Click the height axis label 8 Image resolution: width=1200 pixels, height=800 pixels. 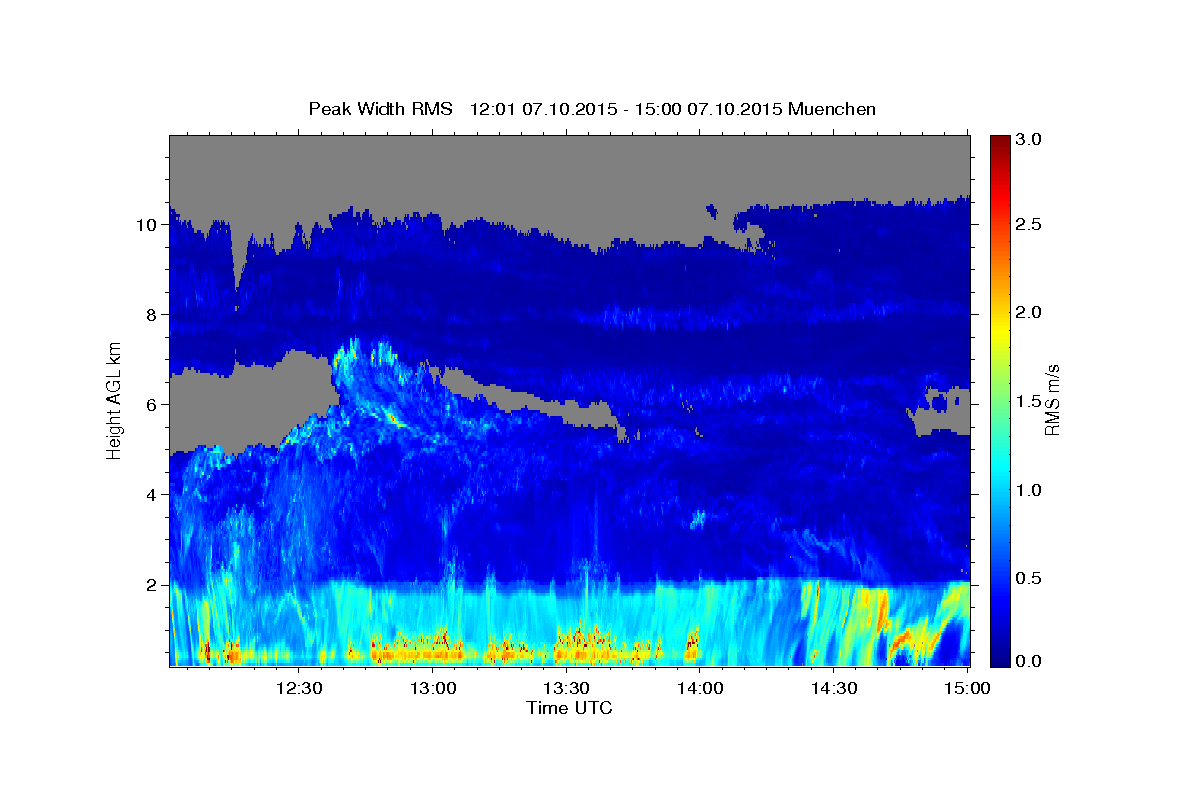(153, 315)
